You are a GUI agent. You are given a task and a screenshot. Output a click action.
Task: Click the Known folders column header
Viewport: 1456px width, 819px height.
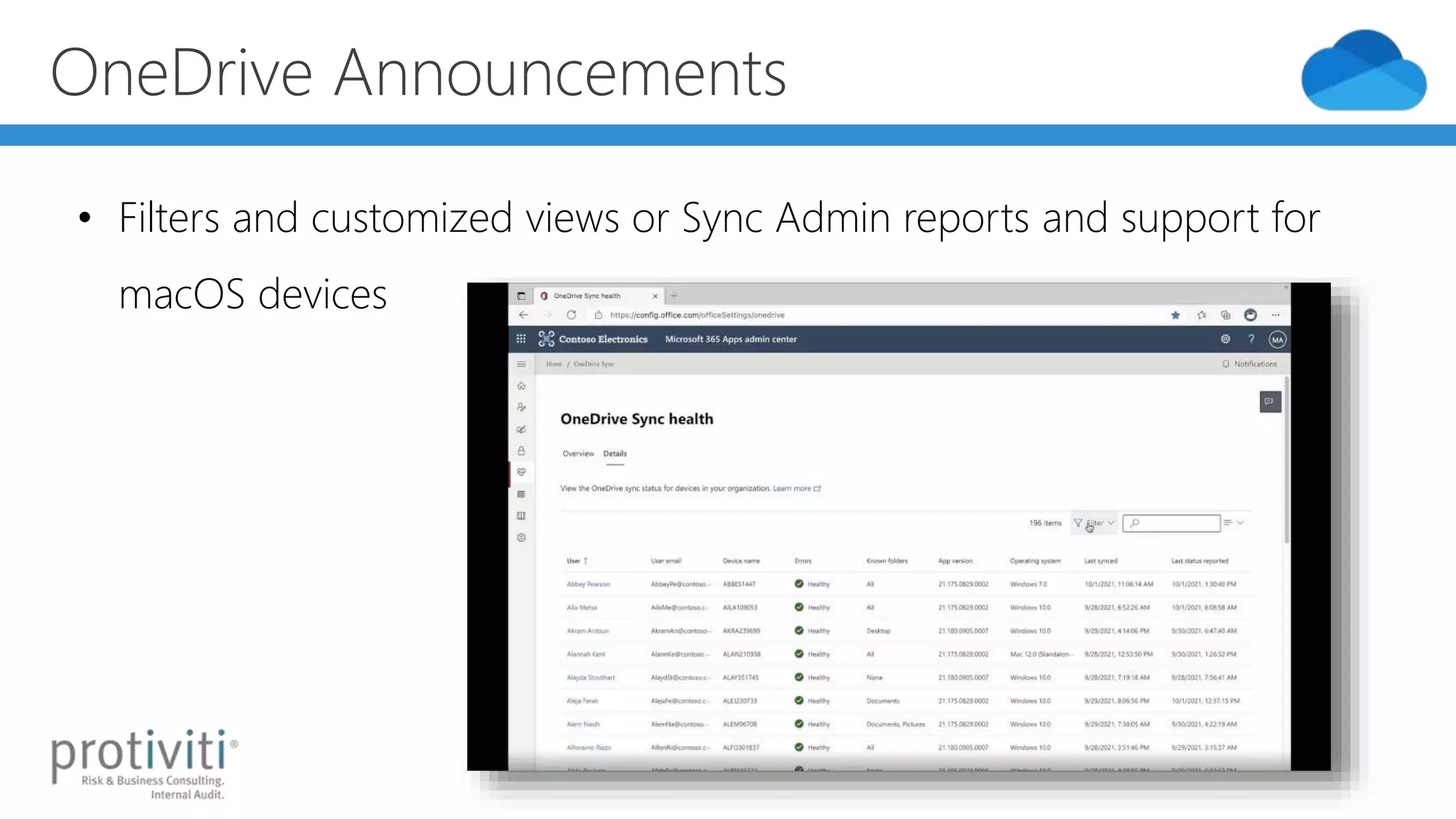pos(887,561)
